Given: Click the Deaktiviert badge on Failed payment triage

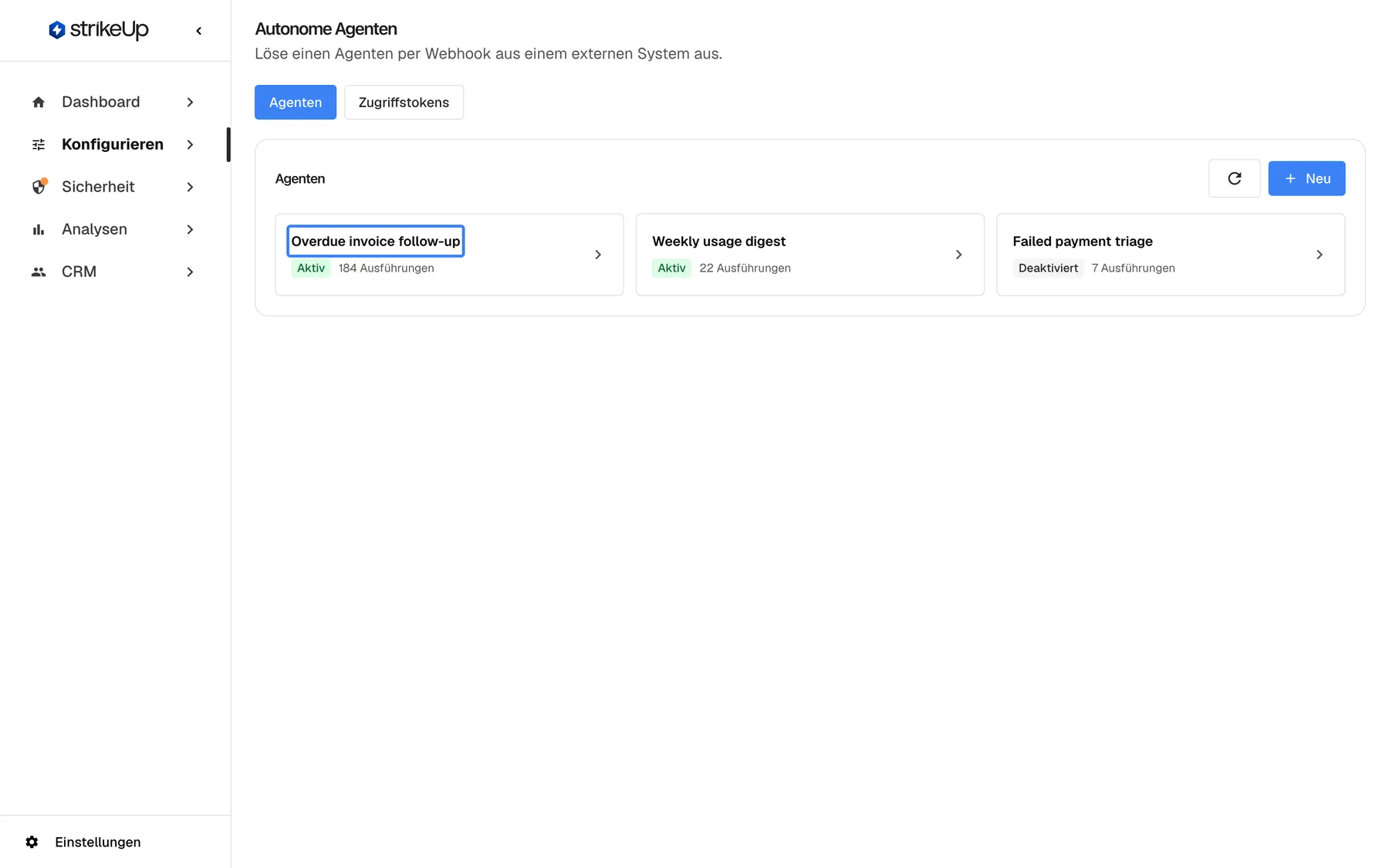Looking at the screenshot, I should point(1048,268).
